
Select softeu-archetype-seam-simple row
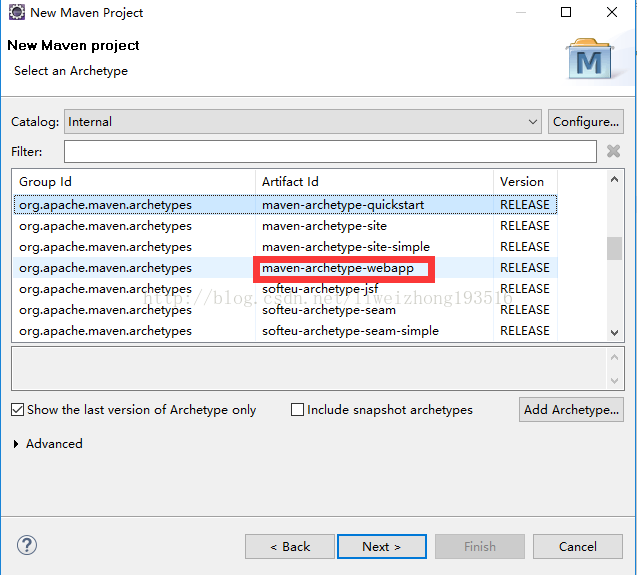pos(285,331)
